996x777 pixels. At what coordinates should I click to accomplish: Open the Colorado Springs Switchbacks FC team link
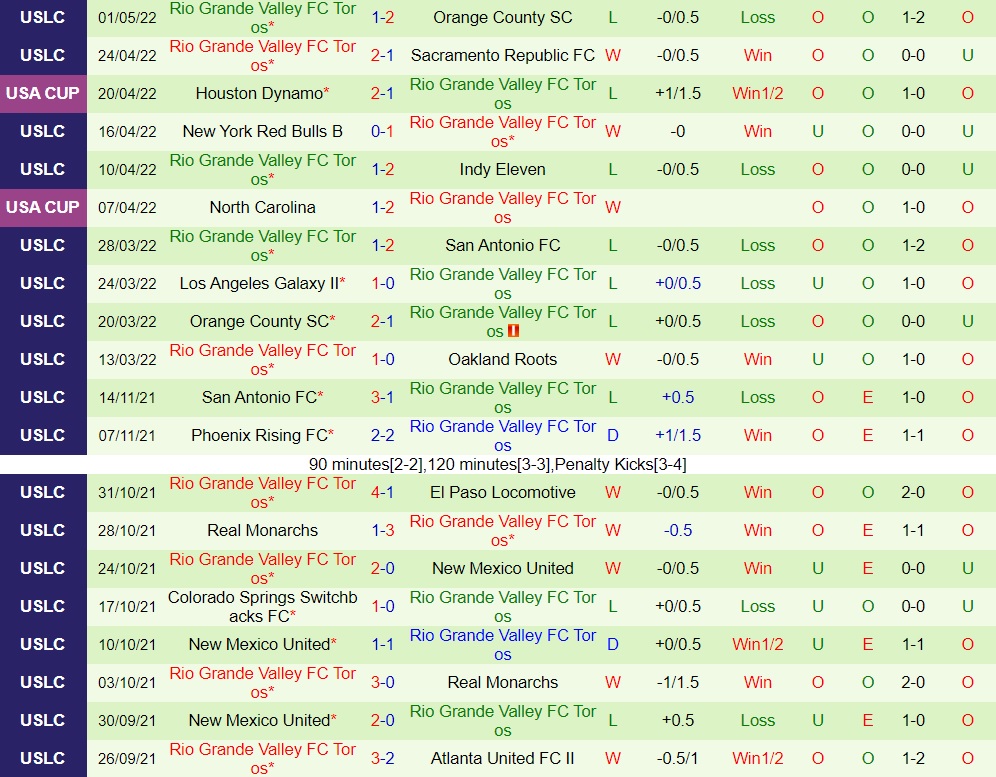(x=262, y=607)
